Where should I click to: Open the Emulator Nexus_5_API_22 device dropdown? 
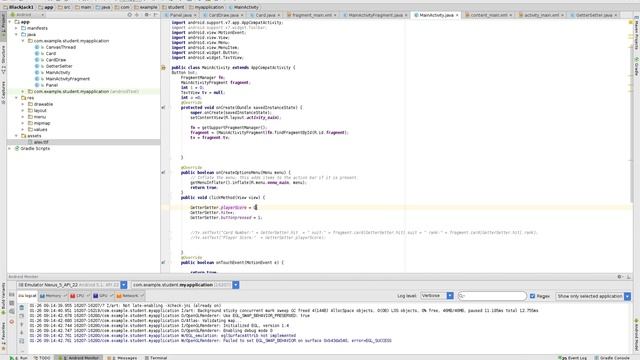[x=72, y=285]
